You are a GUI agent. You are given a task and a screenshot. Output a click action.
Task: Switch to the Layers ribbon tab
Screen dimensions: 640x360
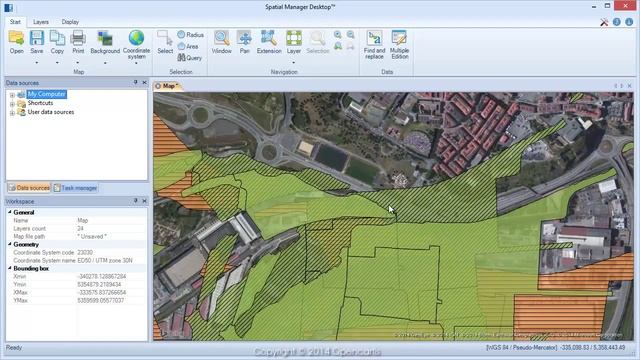(x=41, y=22)
